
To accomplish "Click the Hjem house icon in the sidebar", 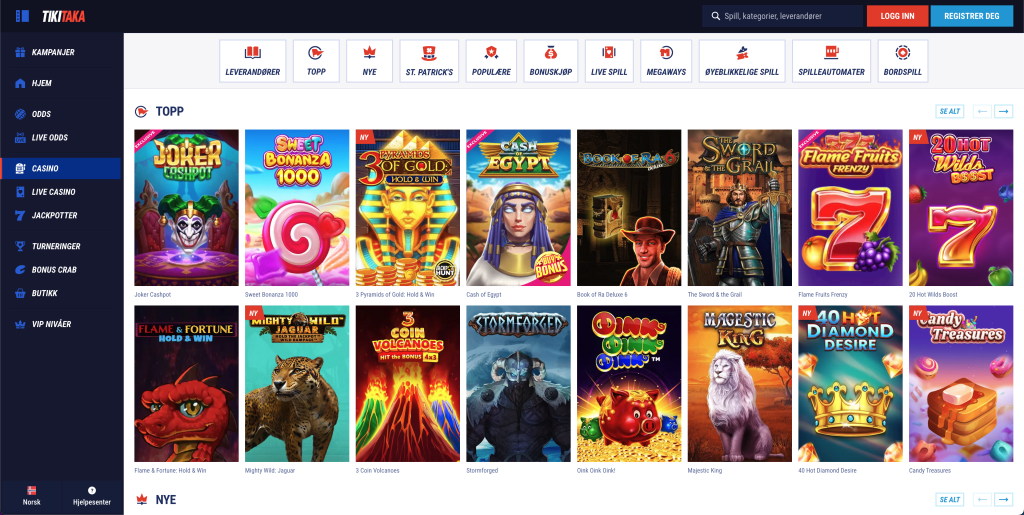I will point(20,84).
